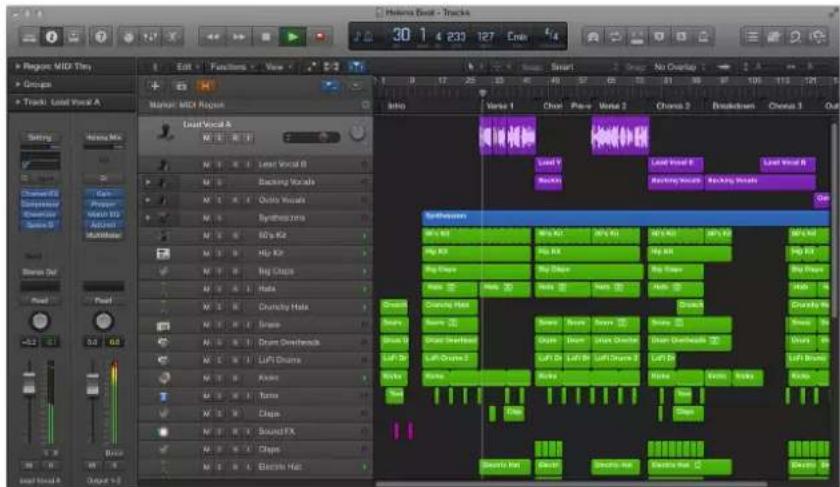Open Quick Help with the question mark button

click(101, 36)
